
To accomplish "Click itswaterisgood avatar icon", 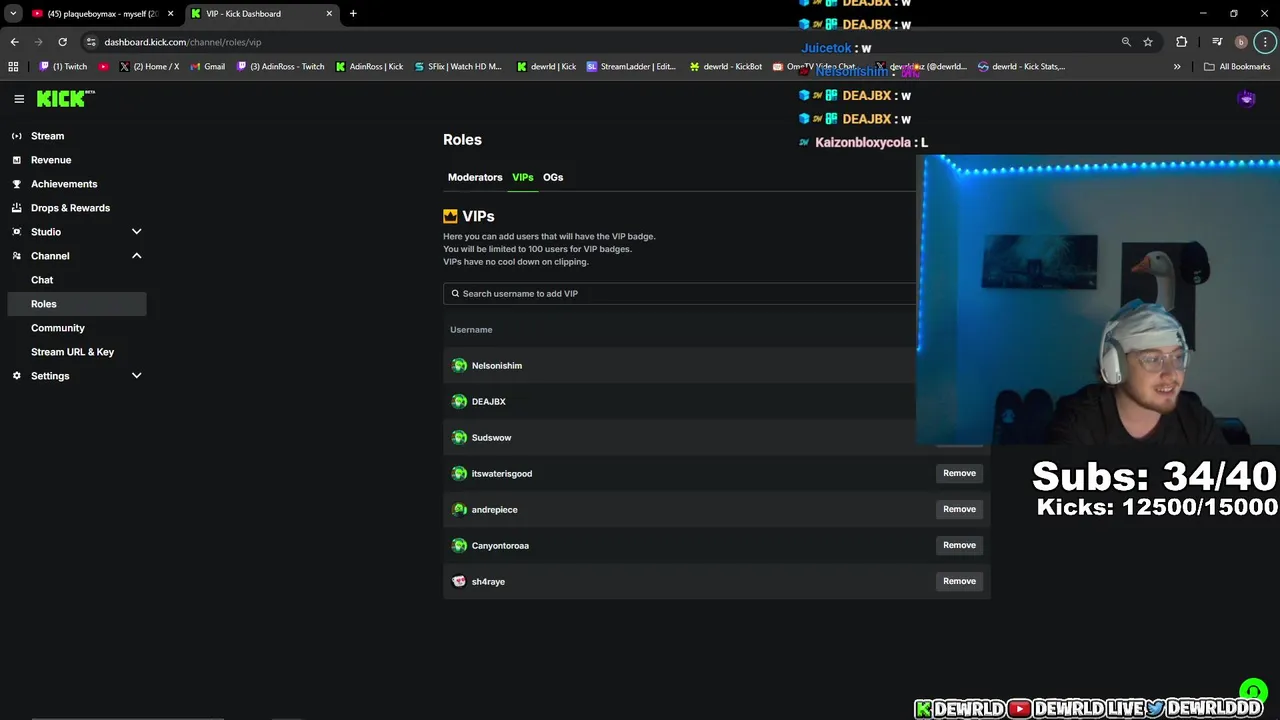I will pos(459,473).
